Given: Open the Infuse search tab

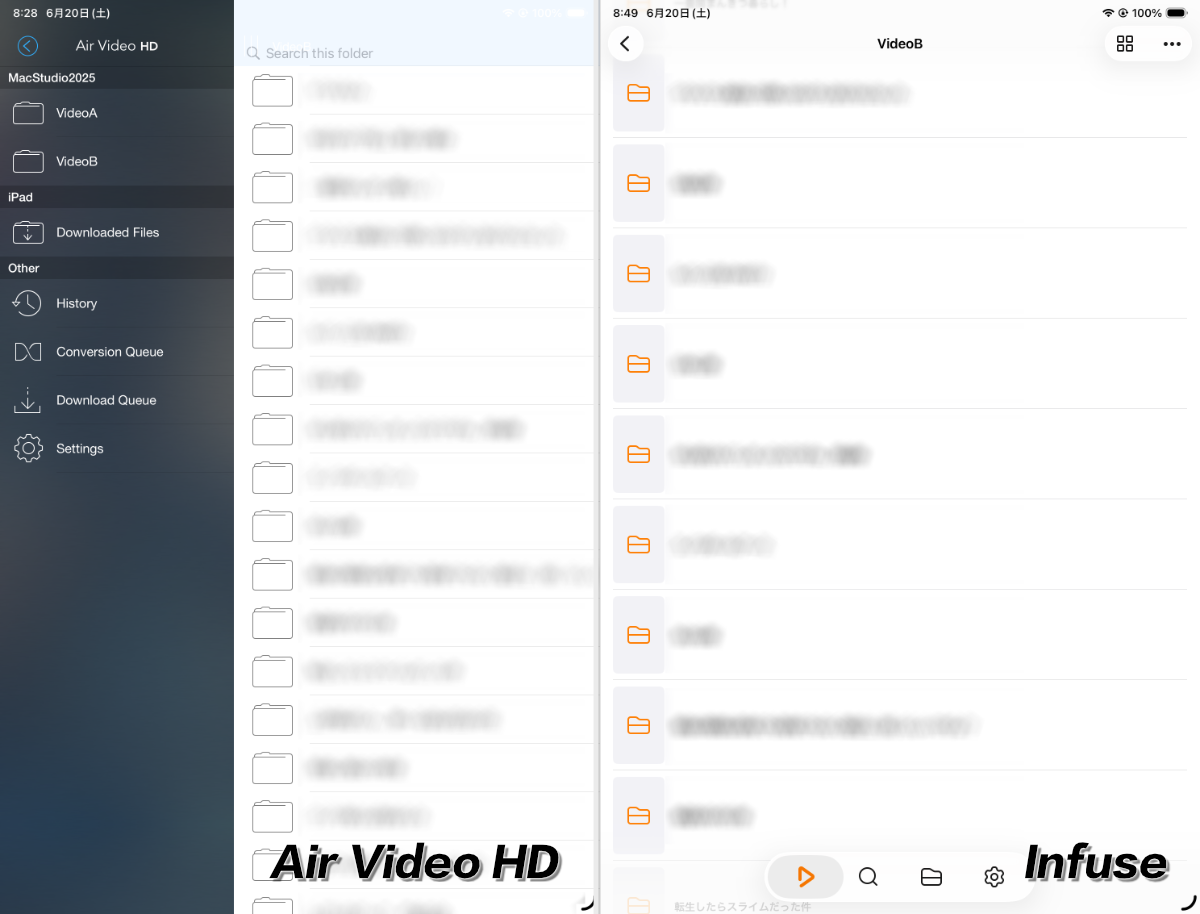Looking at the screenshot, I should coord(868,877).
